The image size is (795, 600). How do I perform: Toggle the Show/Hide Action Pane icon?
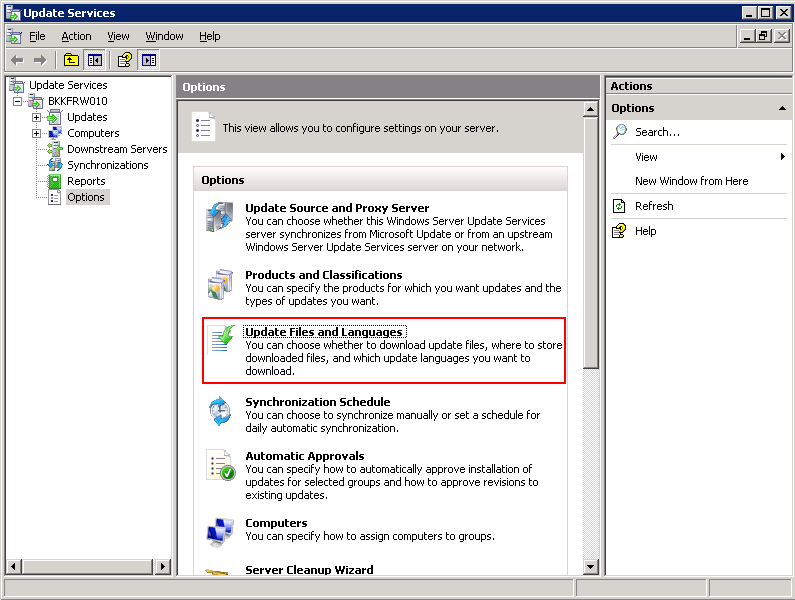point(149,60)
